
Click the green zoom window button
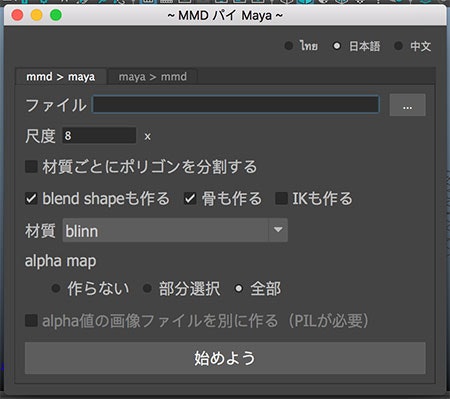pyautogui.click(x=56, y=15)
